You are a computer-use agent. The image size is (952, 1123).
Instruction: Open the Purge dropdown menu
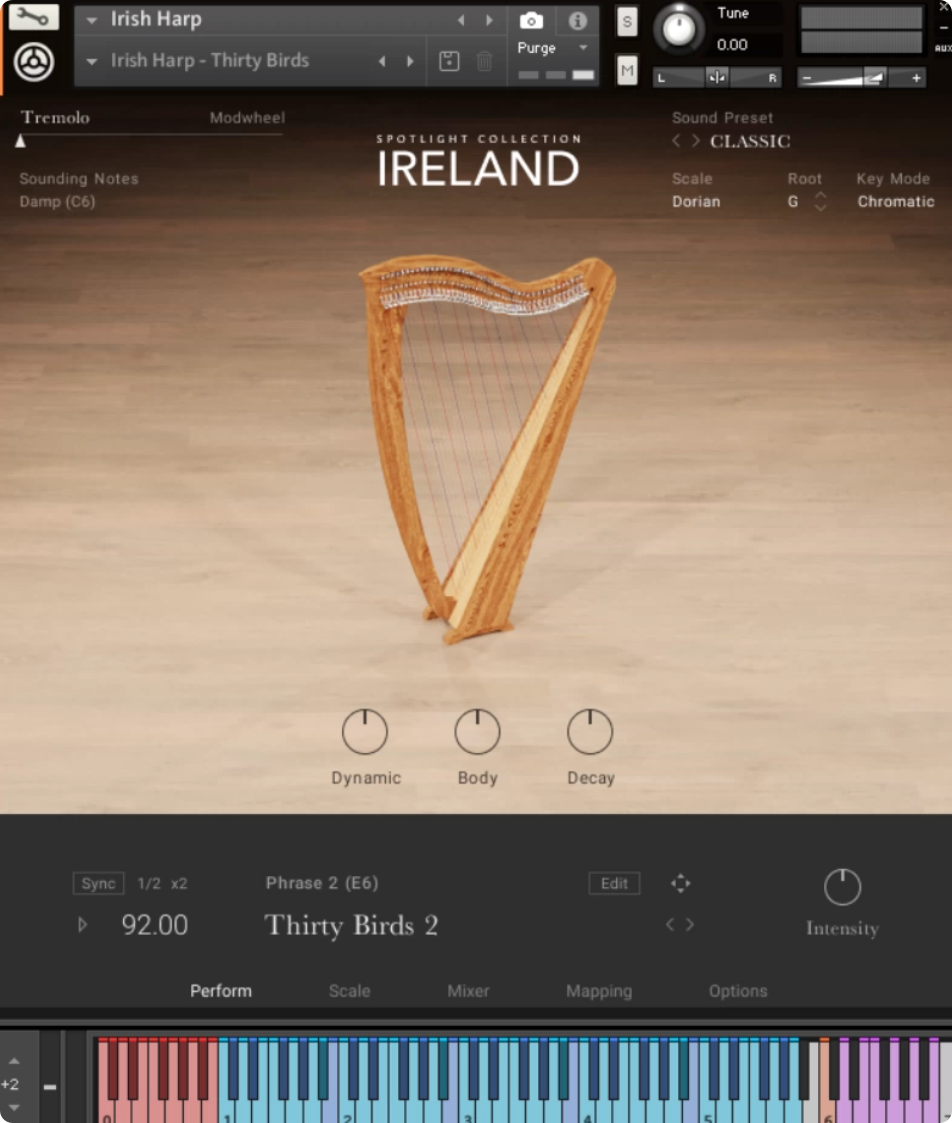(x=583, y=48)
